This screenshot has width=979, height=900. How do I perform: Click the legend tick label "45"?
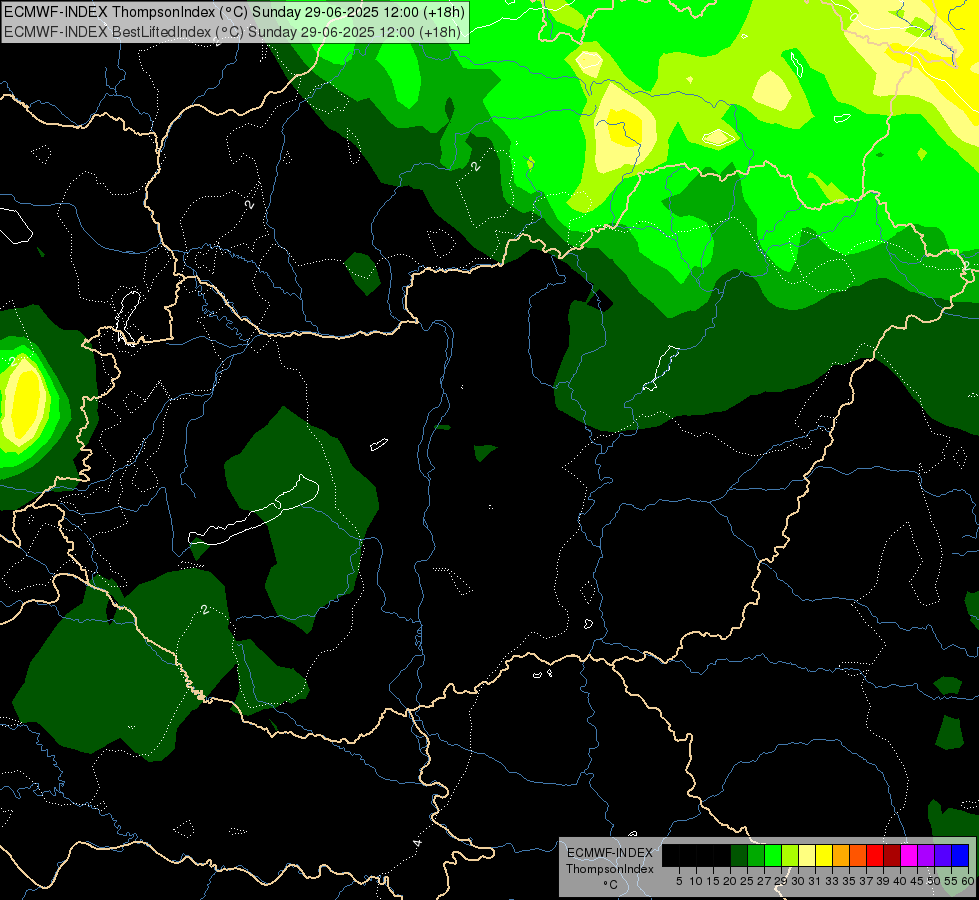(917, 881)
